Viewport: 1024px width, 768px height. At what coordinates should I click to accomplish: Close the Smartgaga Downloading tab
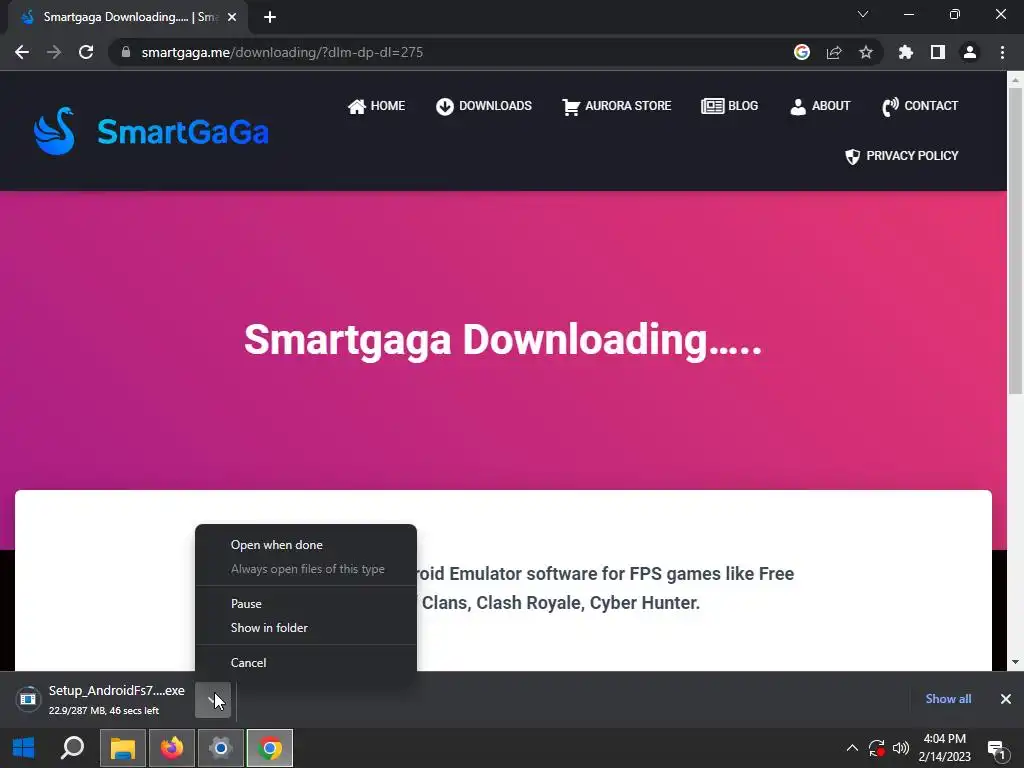232,18
